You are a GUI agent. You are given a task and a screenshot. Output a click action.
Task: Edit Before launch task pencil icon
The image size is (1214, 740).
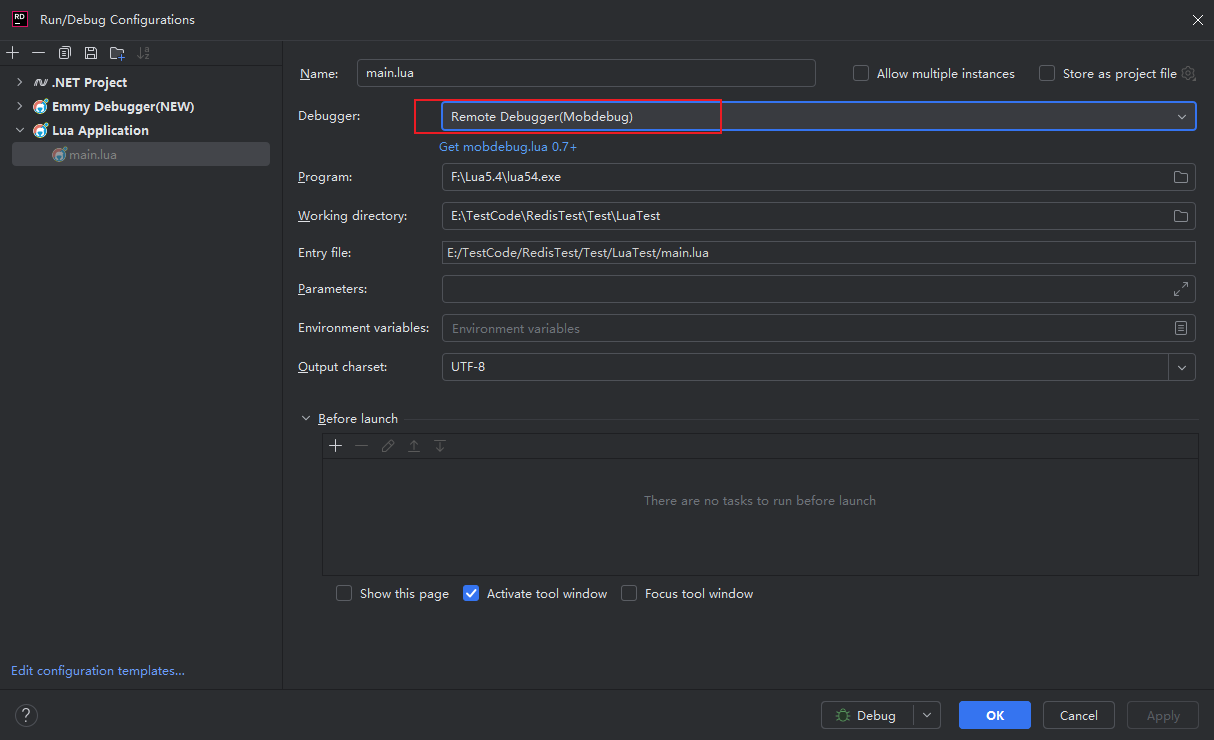coord(388,446)
